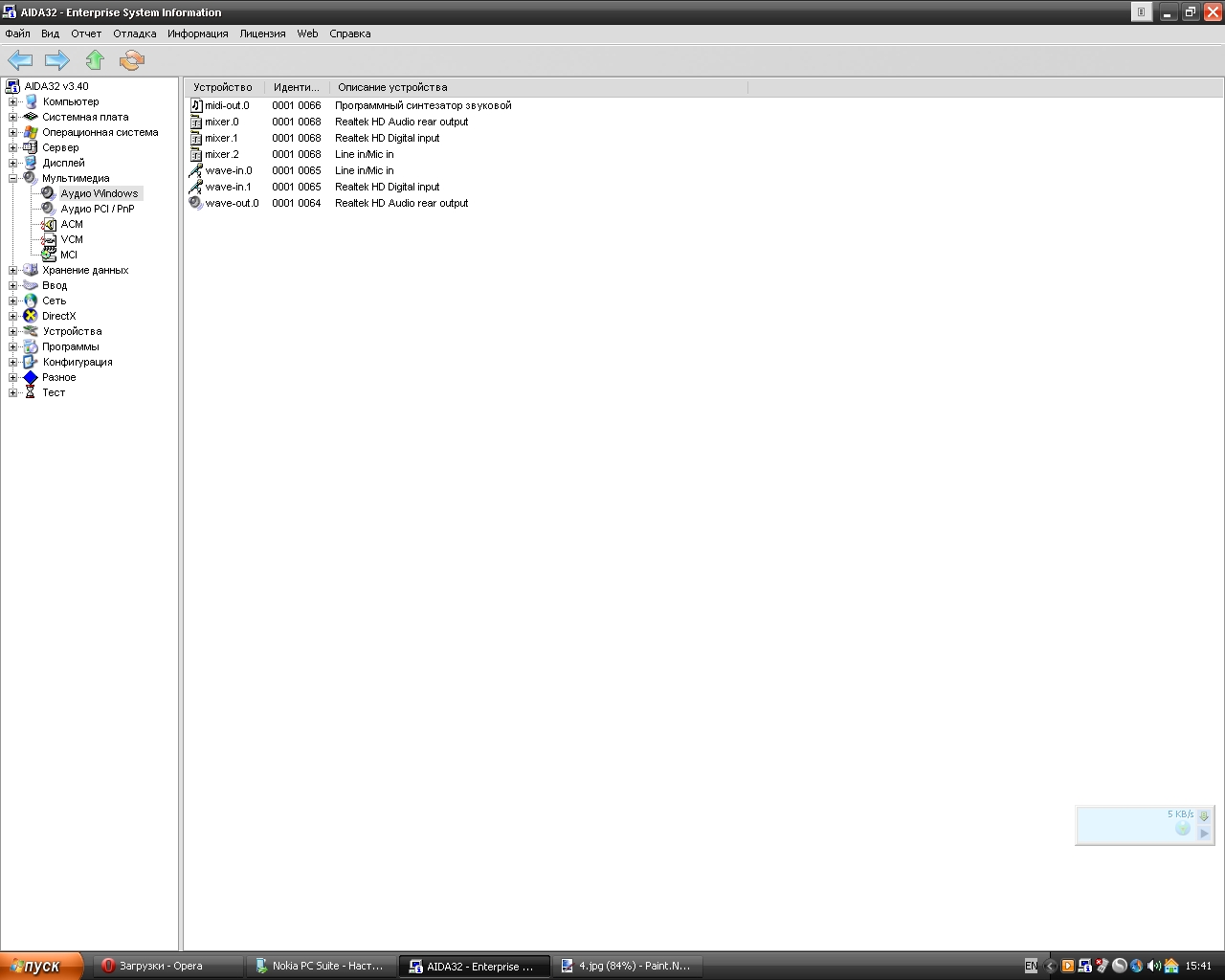
Task: Go forward with the right arrow toolbar button
Action: pos(57,60)
